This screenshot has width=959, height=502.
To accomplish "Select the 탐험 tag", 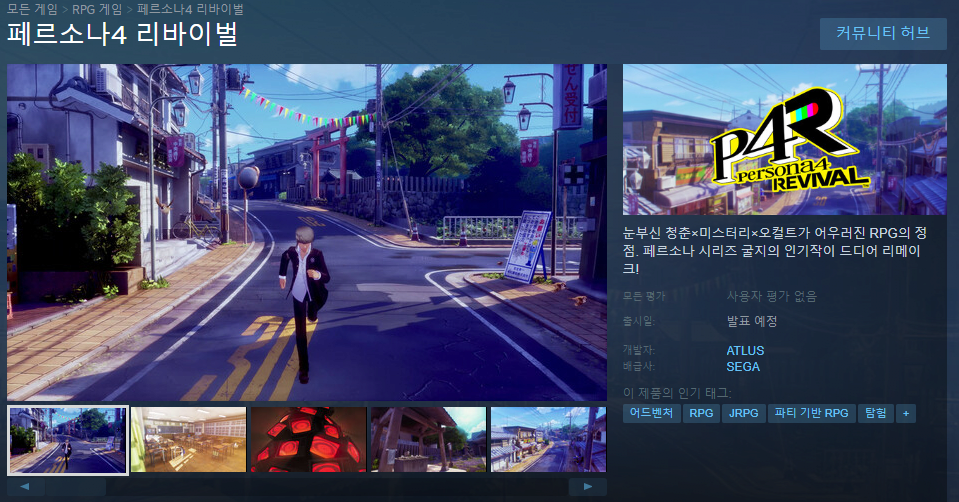I will click(875, 413).
